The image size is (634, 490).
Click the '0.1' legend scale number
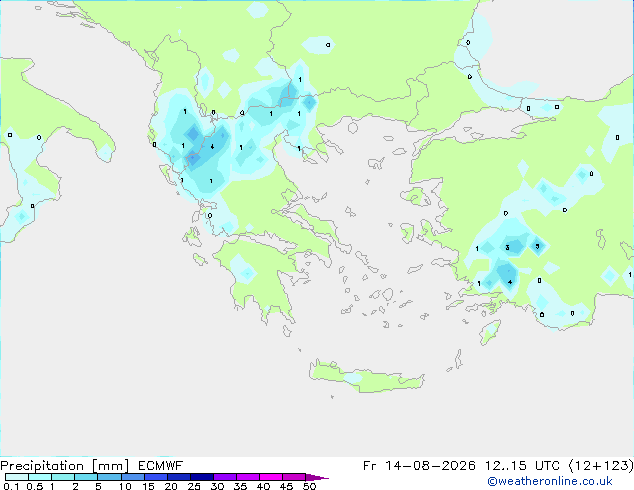point(11,486)
